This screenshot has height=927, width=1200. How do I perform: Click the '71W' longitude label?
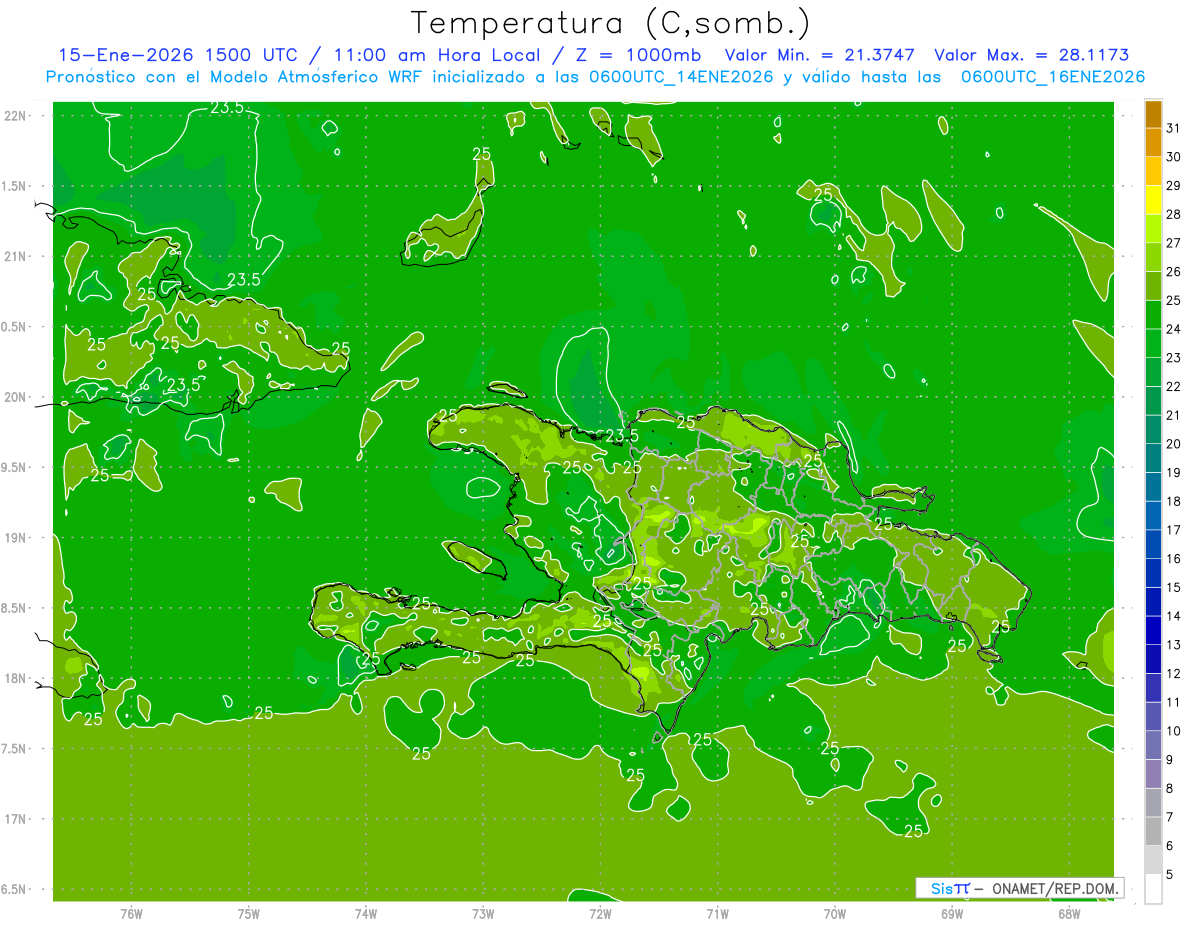click(717, 914)
